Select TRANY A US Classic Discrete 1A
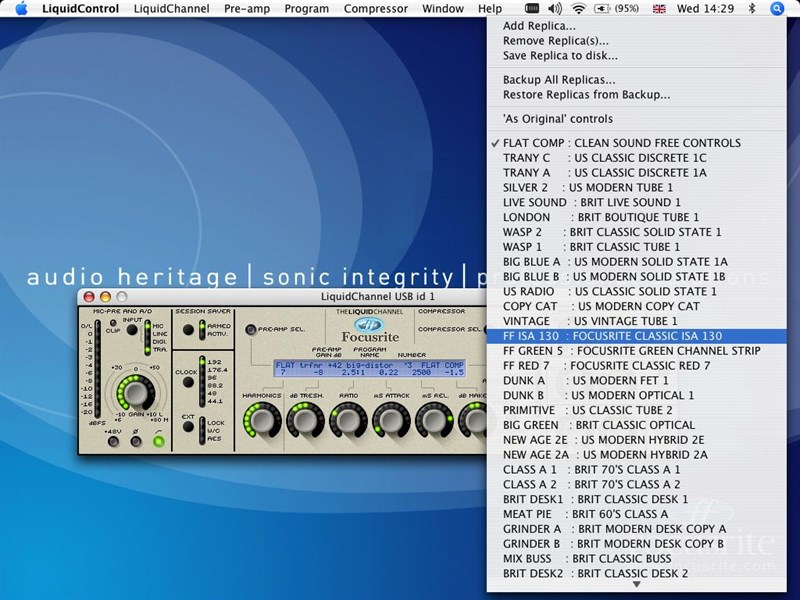This screenshot has height=600, width=800. tap(636, 172)
